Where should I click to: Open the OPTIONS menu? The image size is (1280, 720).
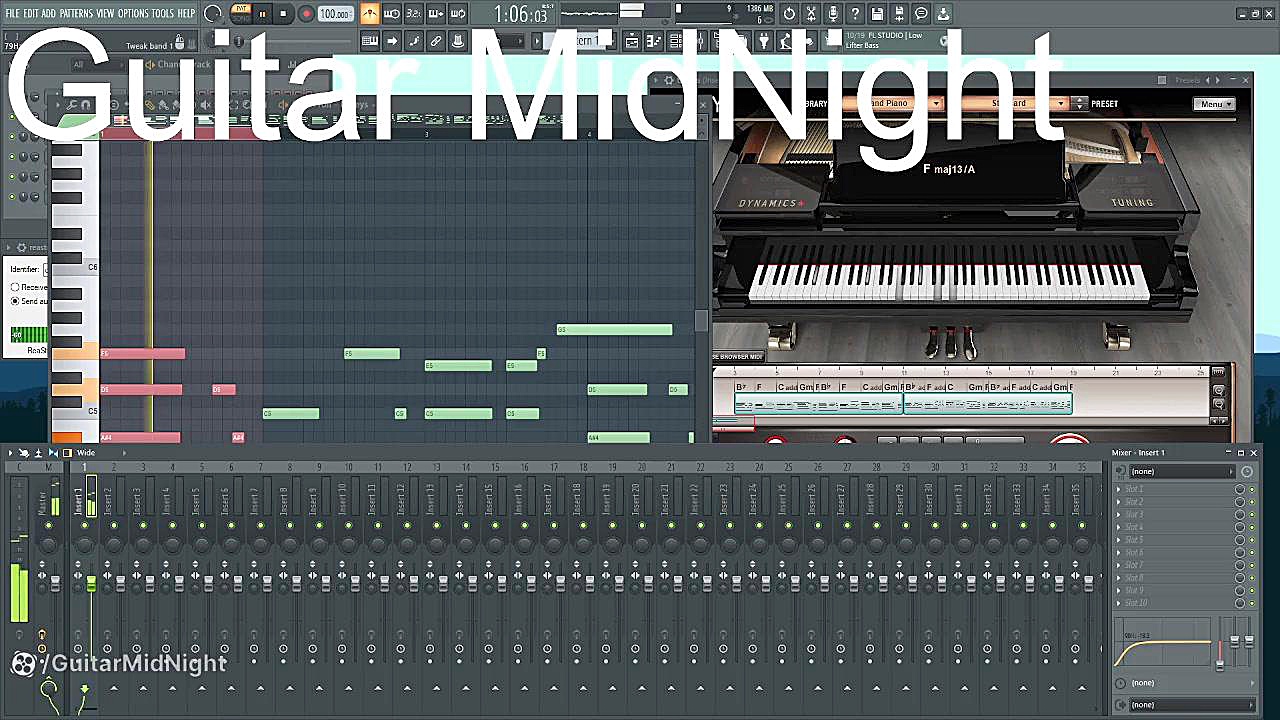(x=133, y=14)
